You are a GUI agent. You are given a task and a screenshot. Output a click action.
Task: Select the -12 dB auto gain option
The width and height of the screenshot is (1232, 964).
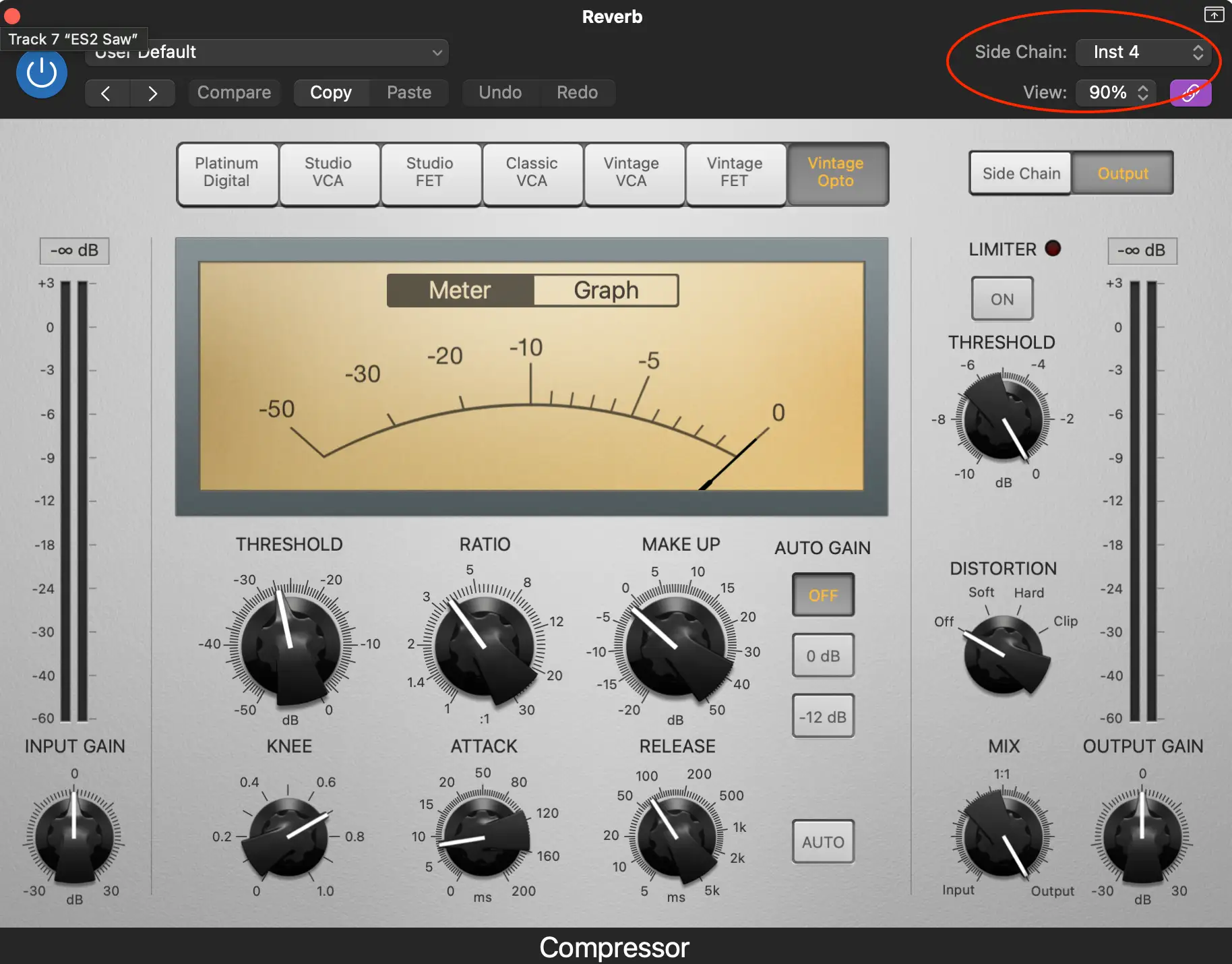click(x=823, y=717)
